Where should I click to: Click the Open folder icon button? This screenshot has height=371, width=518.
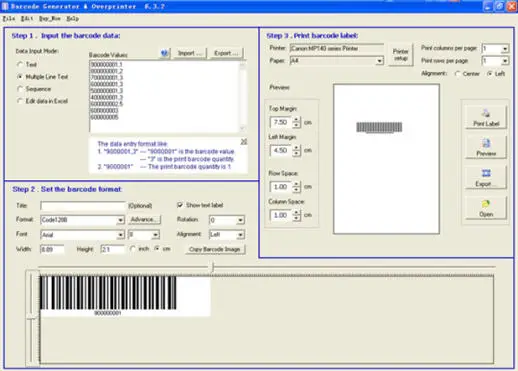[486, 208]
